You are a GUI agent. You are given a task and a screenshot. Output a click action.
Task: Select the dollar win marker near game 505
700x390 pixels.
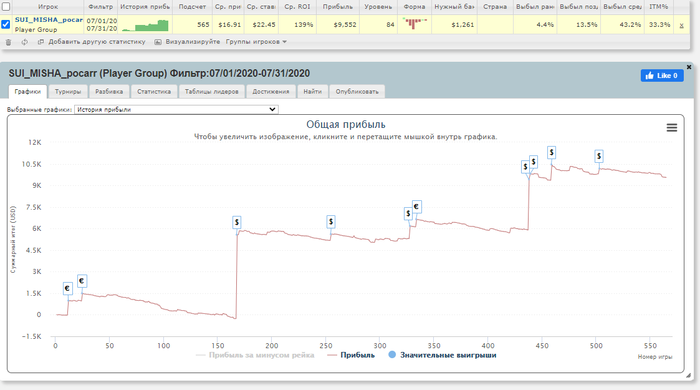599,156
